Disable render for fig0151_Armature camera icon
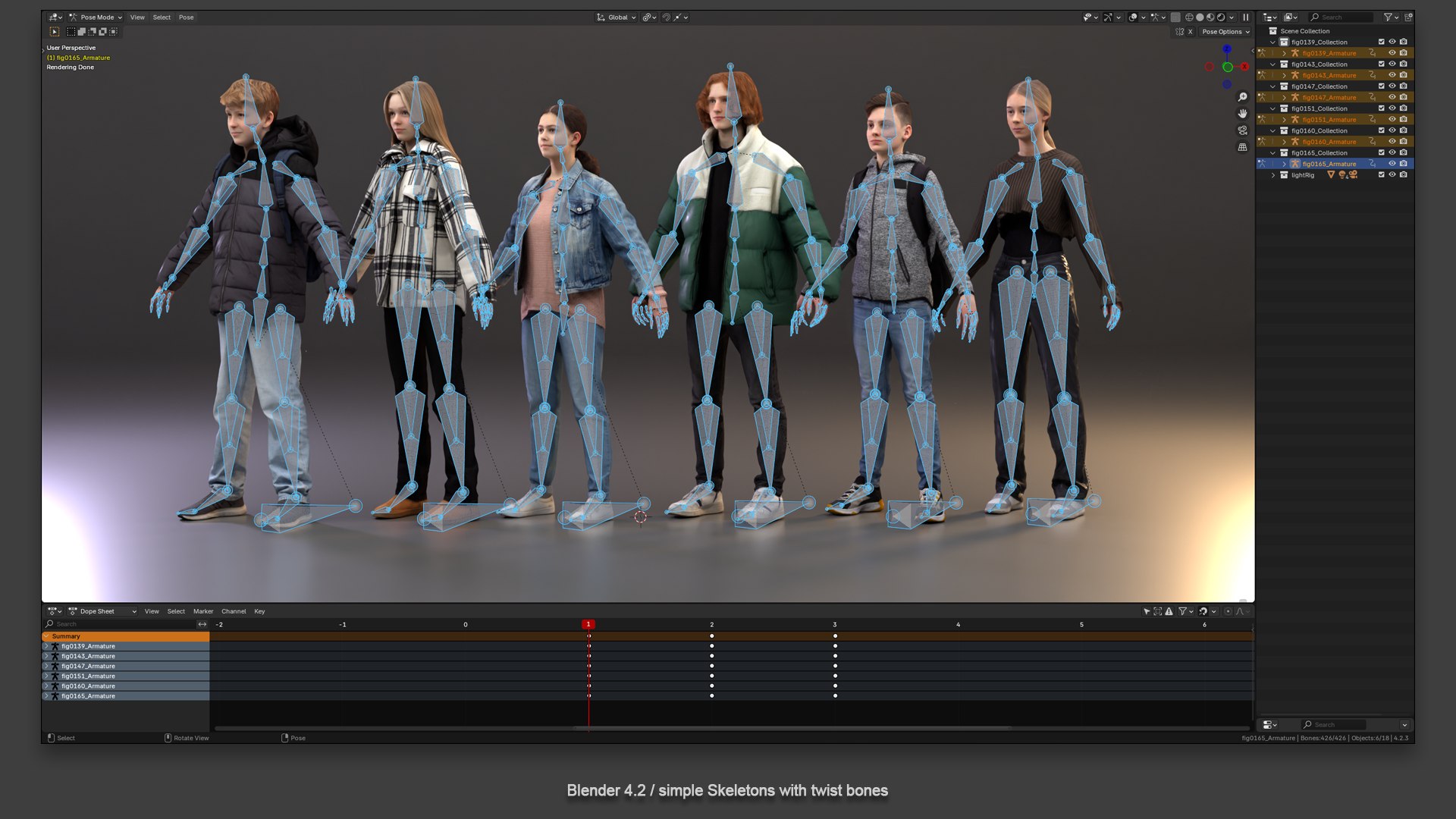 pos(1404,120)
